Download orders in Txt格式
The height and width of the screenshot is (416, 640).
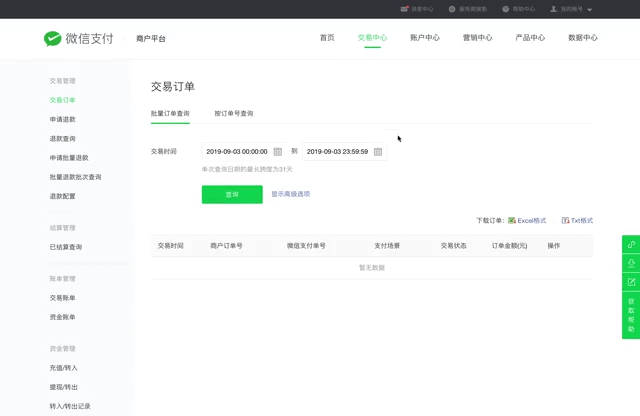(577, 220)
